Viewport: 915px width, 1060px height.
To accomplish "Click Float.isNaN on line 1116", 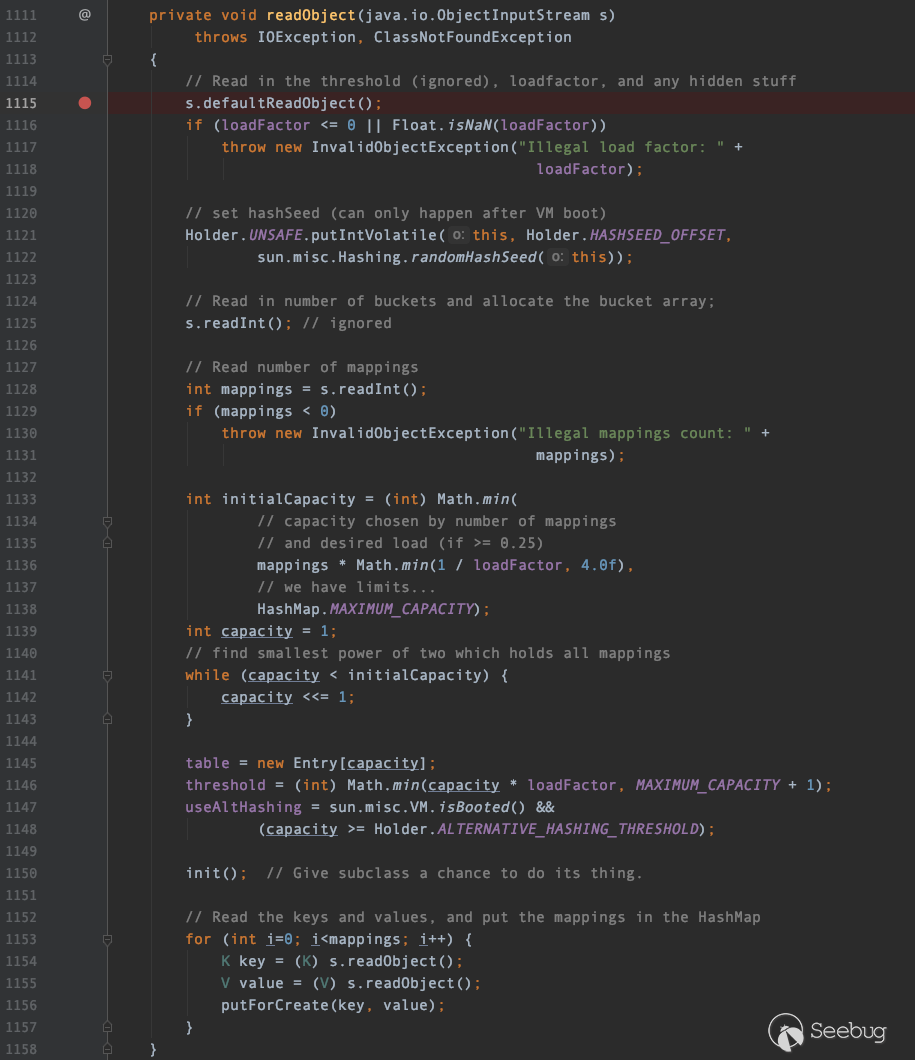I will tap(443, 125).
